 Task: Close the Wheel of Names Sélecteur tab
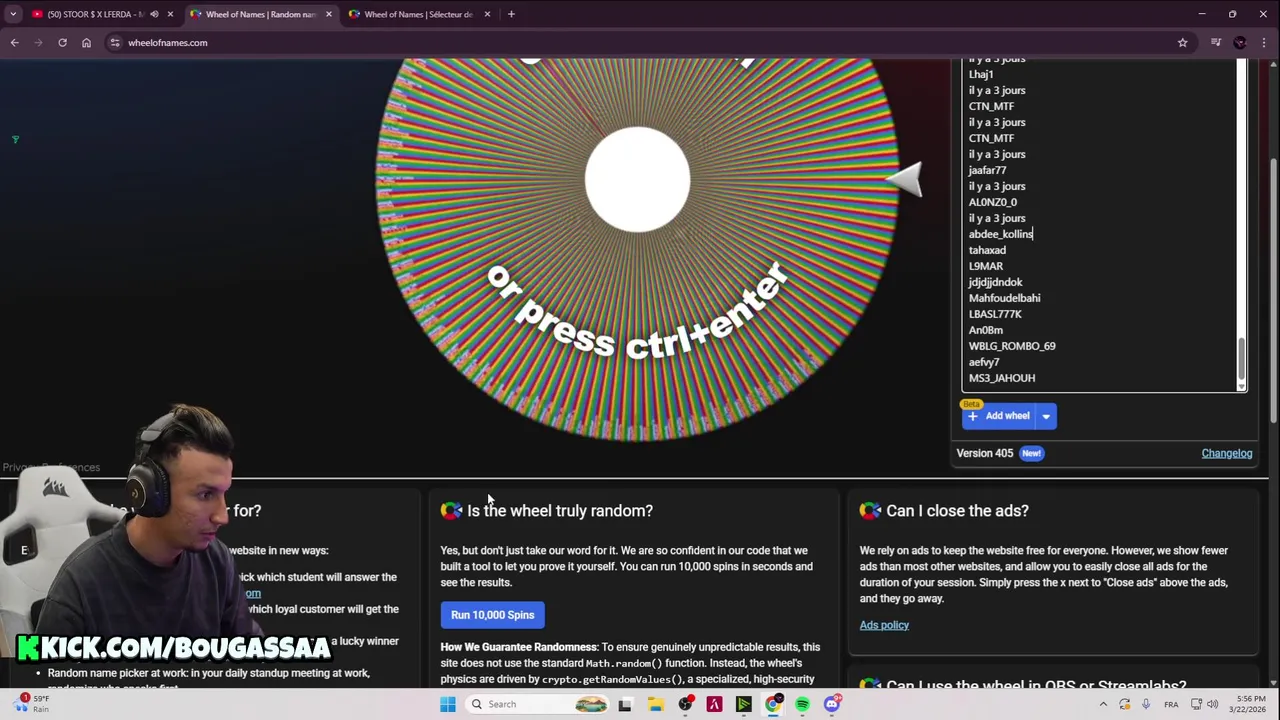487,14
